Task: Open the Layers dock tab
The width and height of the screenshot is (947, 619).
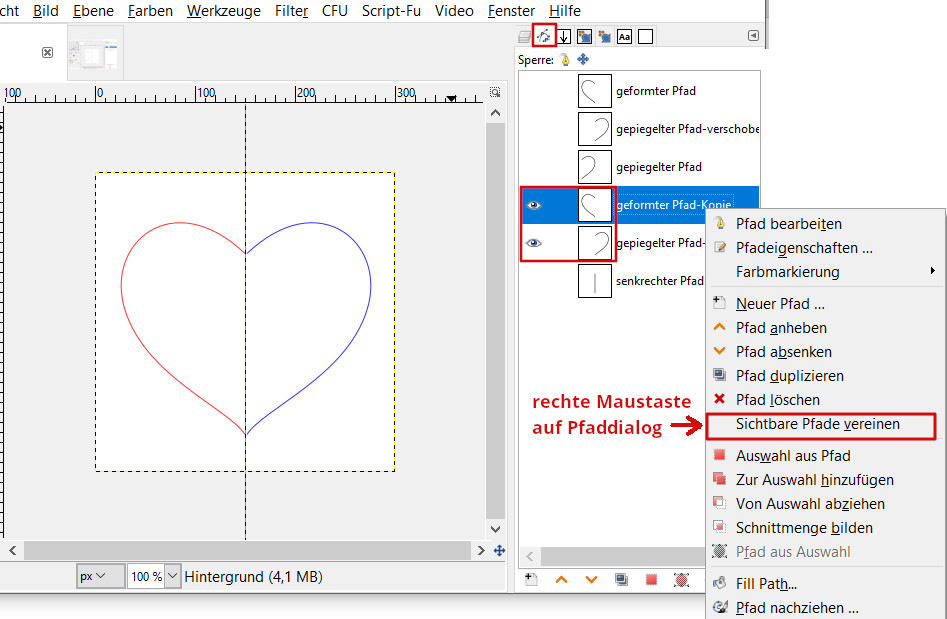Action: pyautogui.click(x=524, y=37)
